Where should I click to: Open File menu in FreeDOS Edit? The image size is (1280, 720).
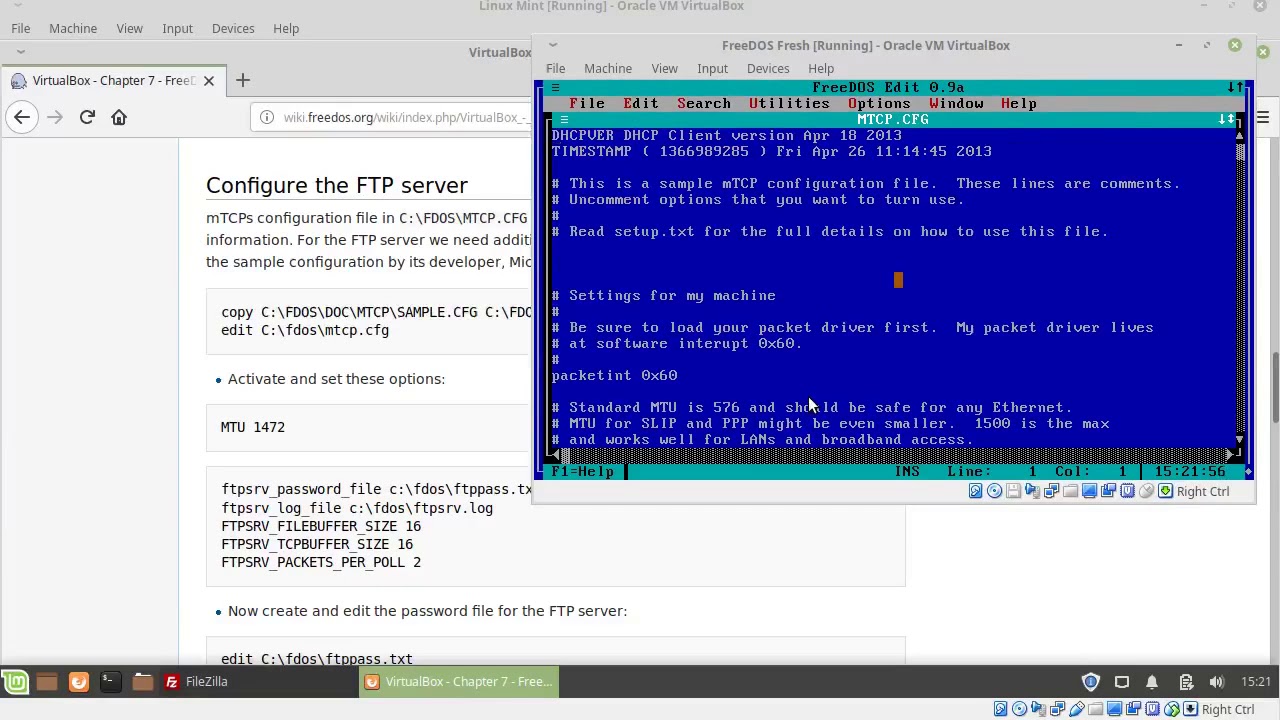587,103
